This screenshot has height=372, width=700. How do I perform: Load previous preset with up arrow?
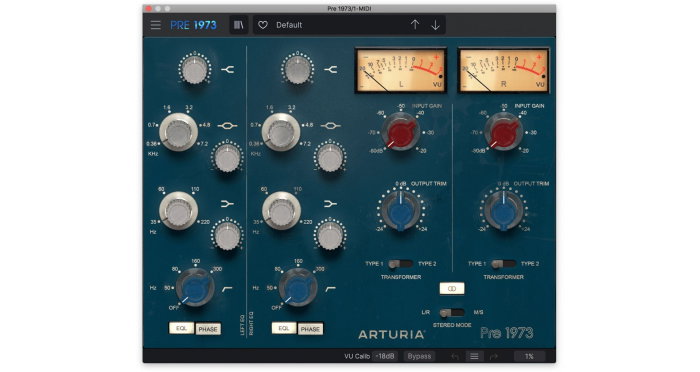415,25
